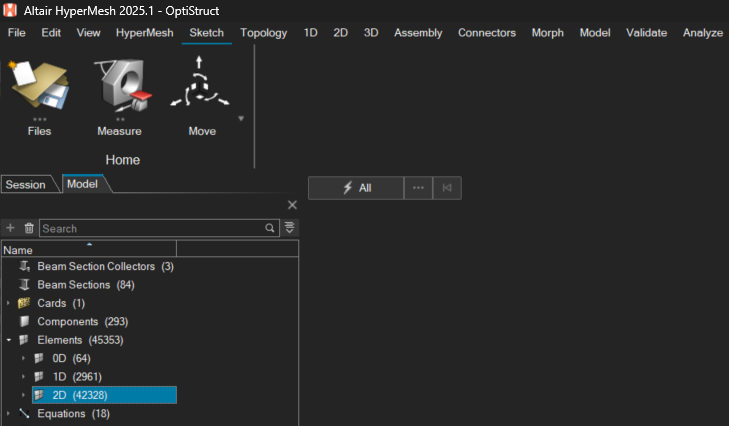Open the browser filter options icon
729x426 pixels.
point(290,228)
